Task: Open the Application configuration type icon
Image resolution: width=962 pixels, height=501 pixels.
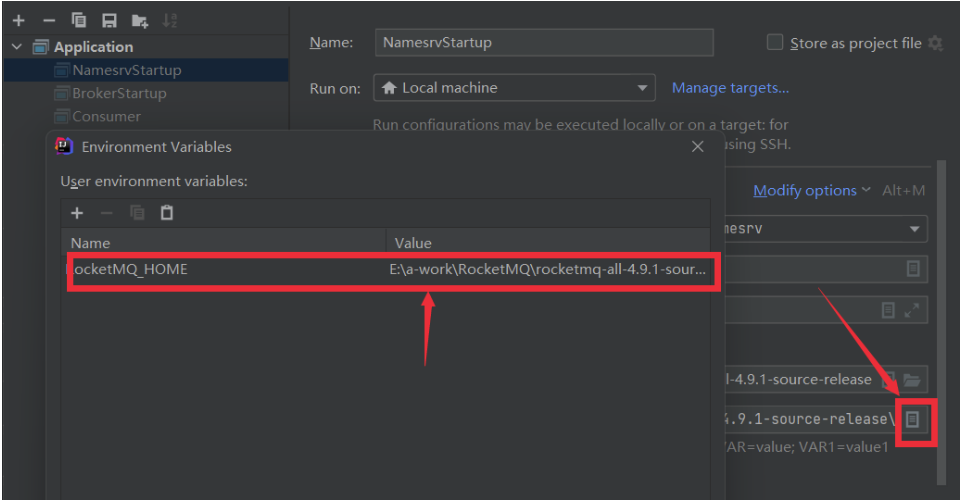Action: coord(40,47)
